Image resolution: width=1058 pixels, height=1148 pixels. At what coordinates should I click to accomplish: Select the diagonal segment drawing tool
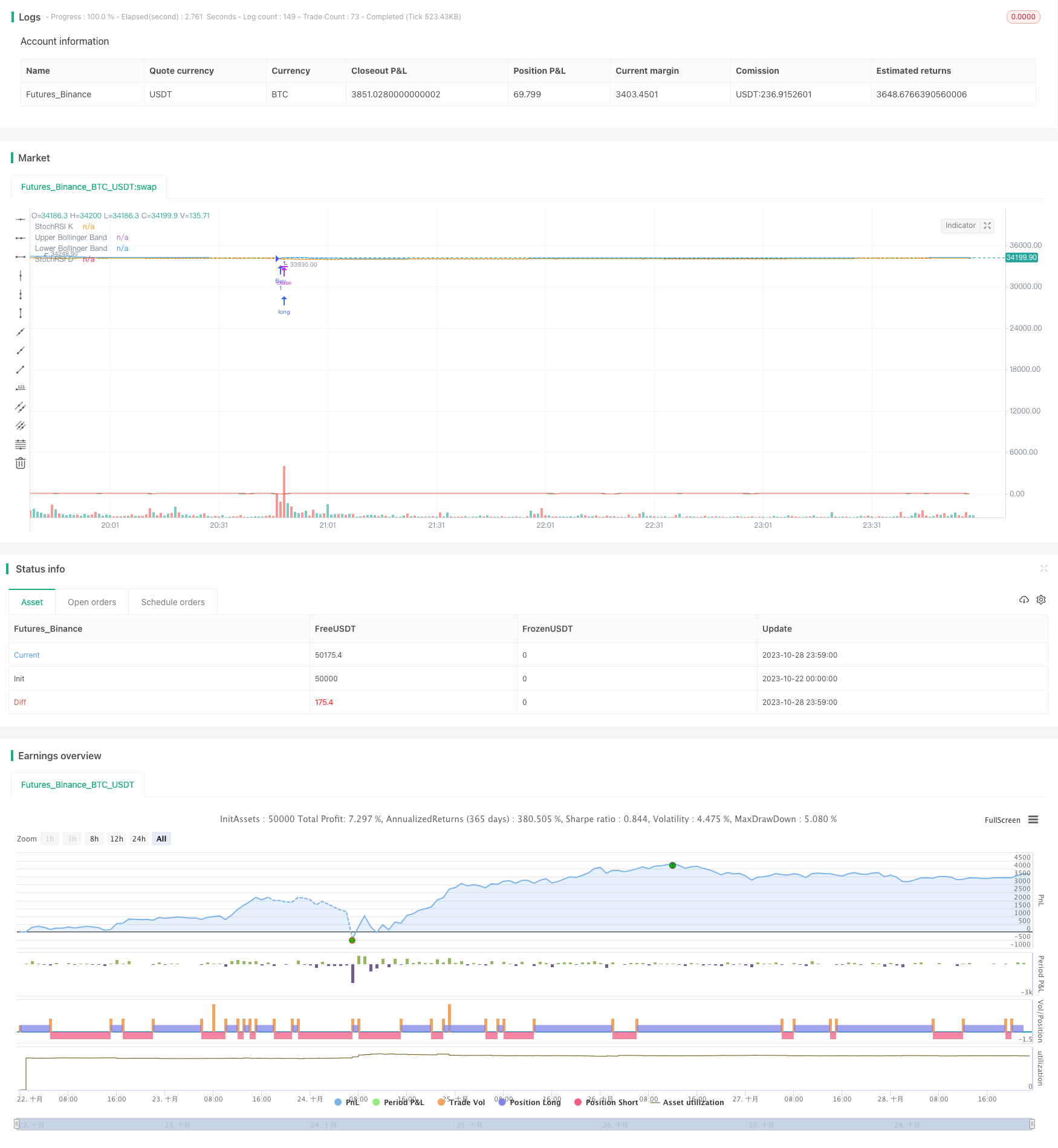click(21, 369)
